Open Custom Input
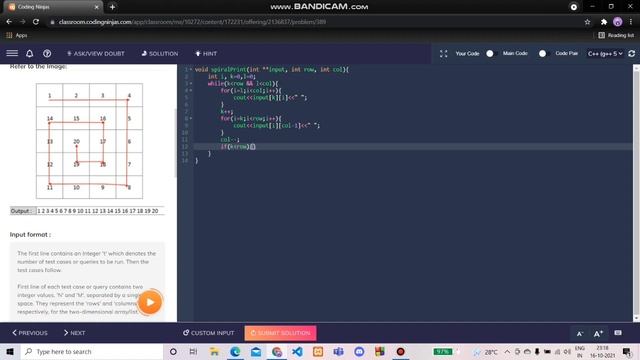The image size is (640, 360). (x=209, y=333)
